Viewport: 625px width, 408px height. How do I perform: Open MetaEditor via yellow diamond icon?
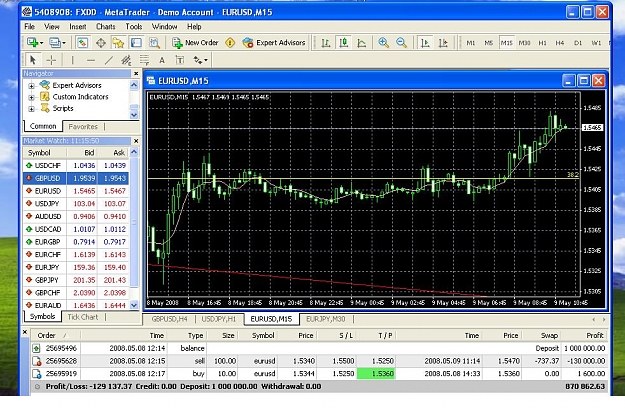coord(230,43)
